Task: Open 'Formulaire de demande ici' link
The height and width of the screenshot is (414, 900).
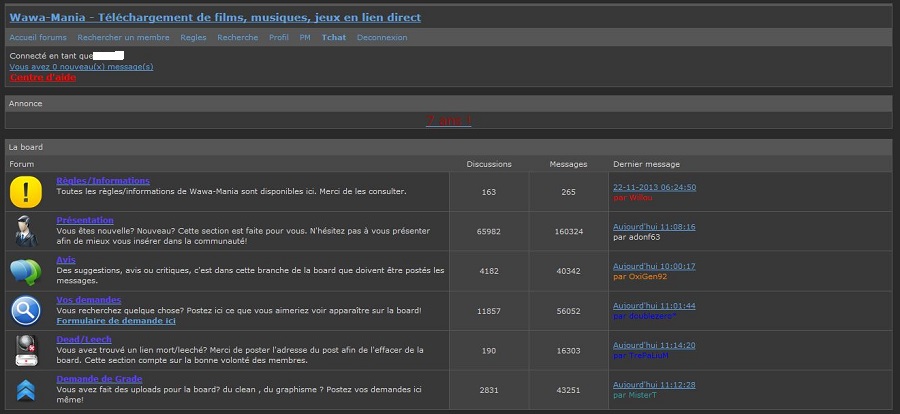Action: (x=116, y=321)
